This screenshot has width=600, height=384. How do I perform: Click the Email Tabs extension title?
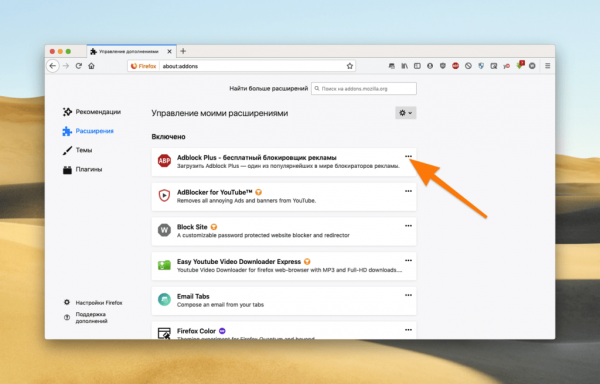pos(193,296)
